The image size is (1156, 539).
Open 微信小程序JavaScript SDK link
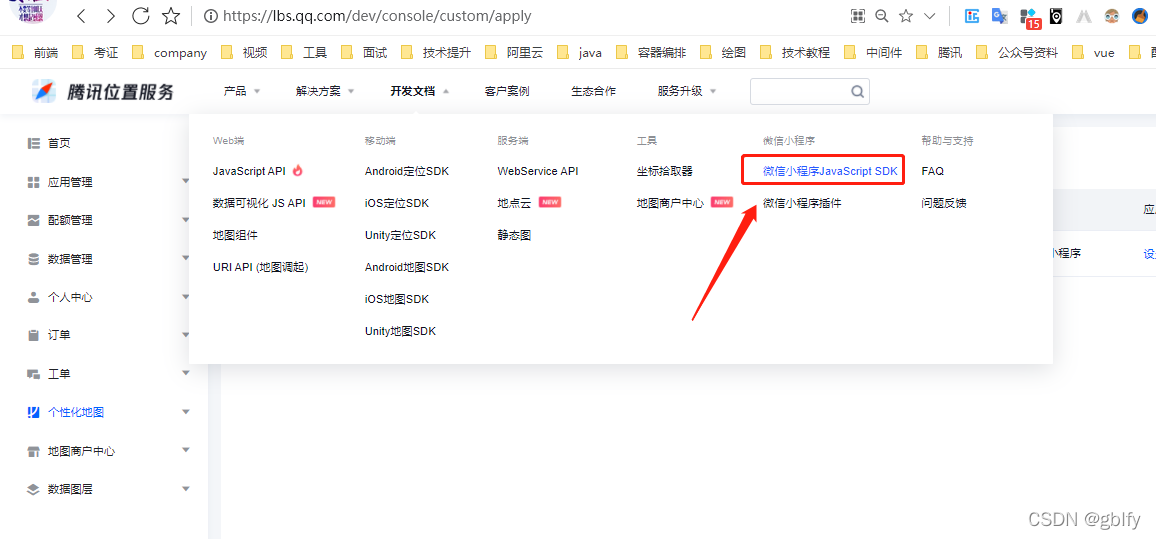830,171
